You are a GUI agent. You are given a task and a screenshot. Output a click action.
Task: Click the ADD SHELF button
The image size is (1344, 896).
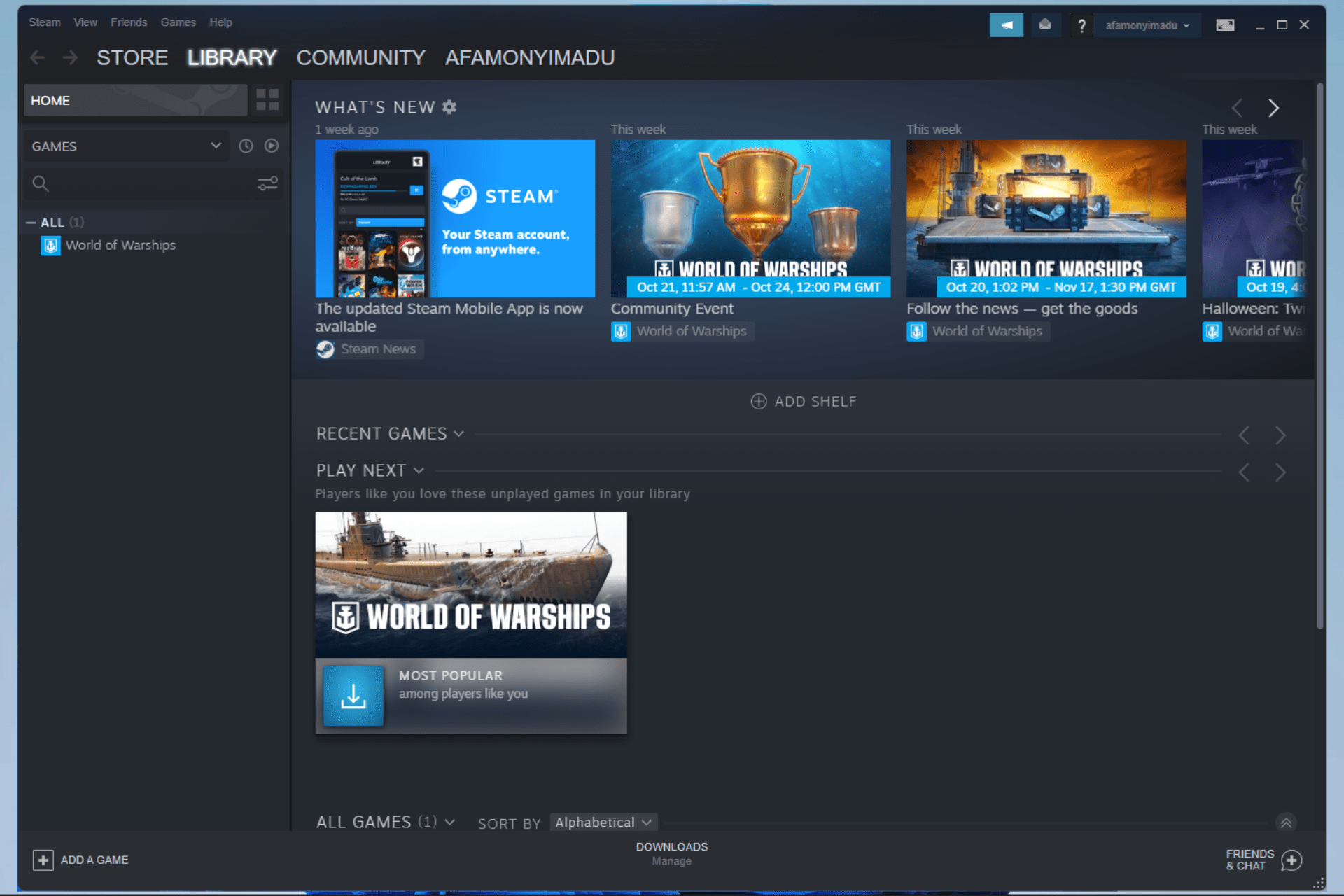(804, 401)
